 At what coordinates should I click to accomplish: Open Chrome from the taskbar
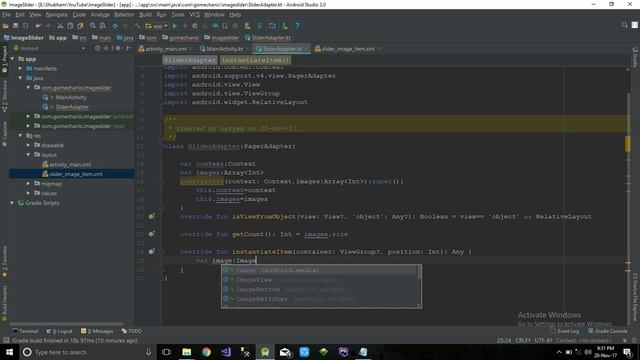(x=206, y=352)
